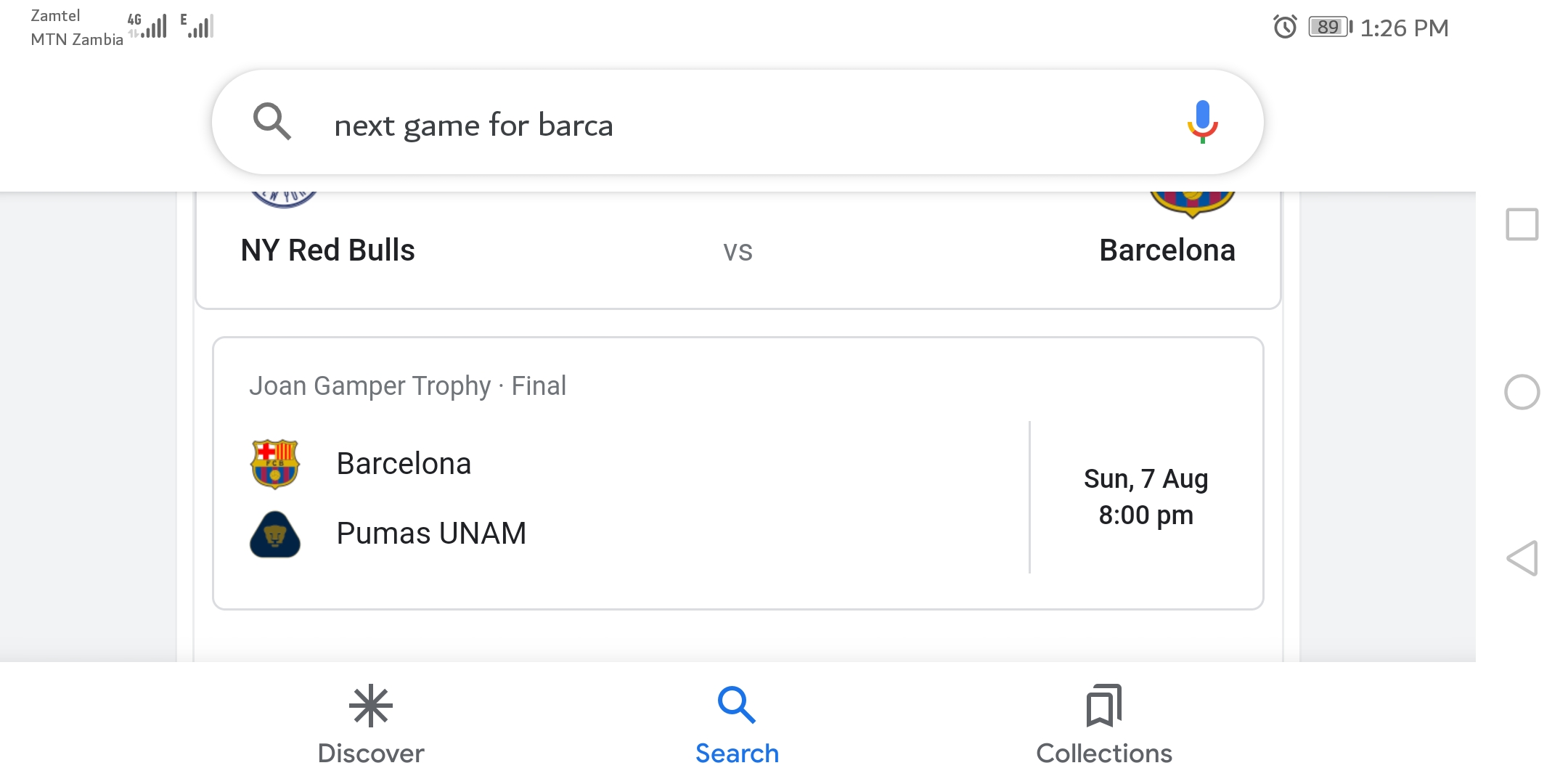Tap the battery indicator showing 89
Viewport: 1568px width, 784px height.
coord(1331,27)
